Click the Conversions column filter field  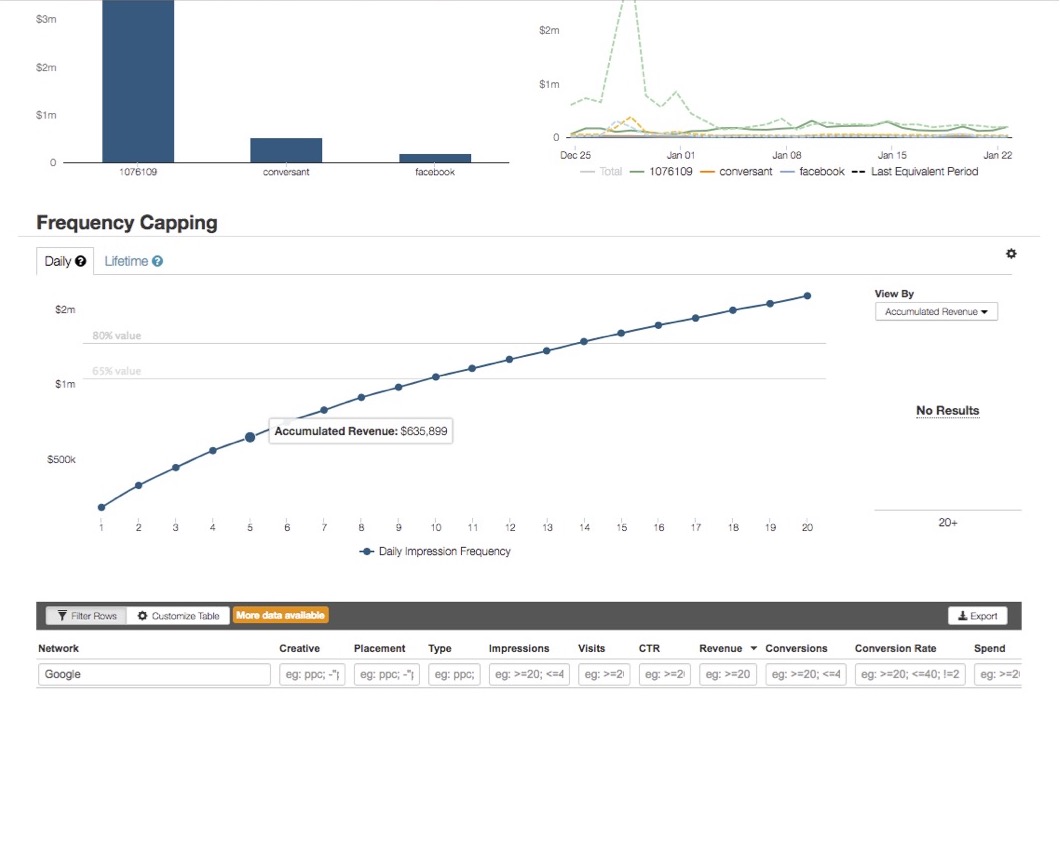(x=806, y=674)
